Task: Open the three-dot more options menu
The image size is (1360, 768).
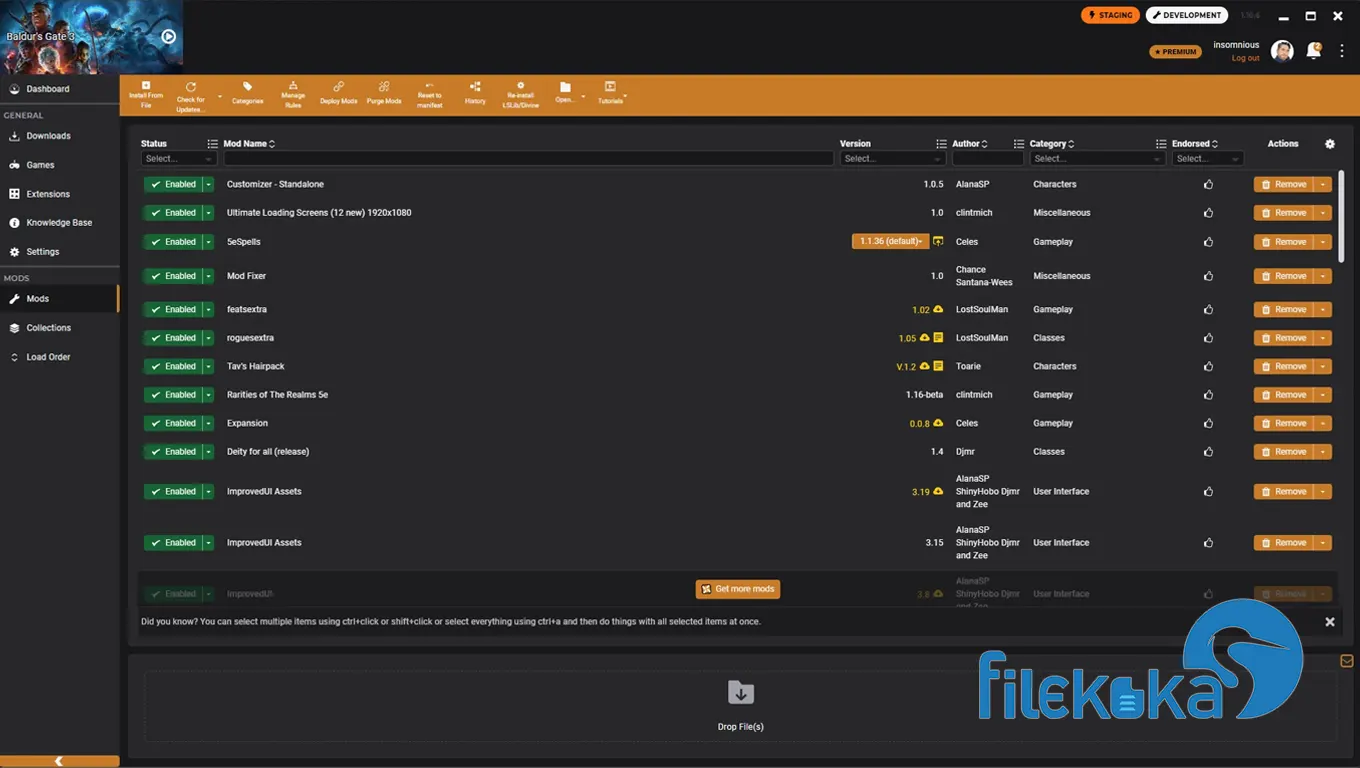Action: pyautogui.click(x=1342, y=51)
